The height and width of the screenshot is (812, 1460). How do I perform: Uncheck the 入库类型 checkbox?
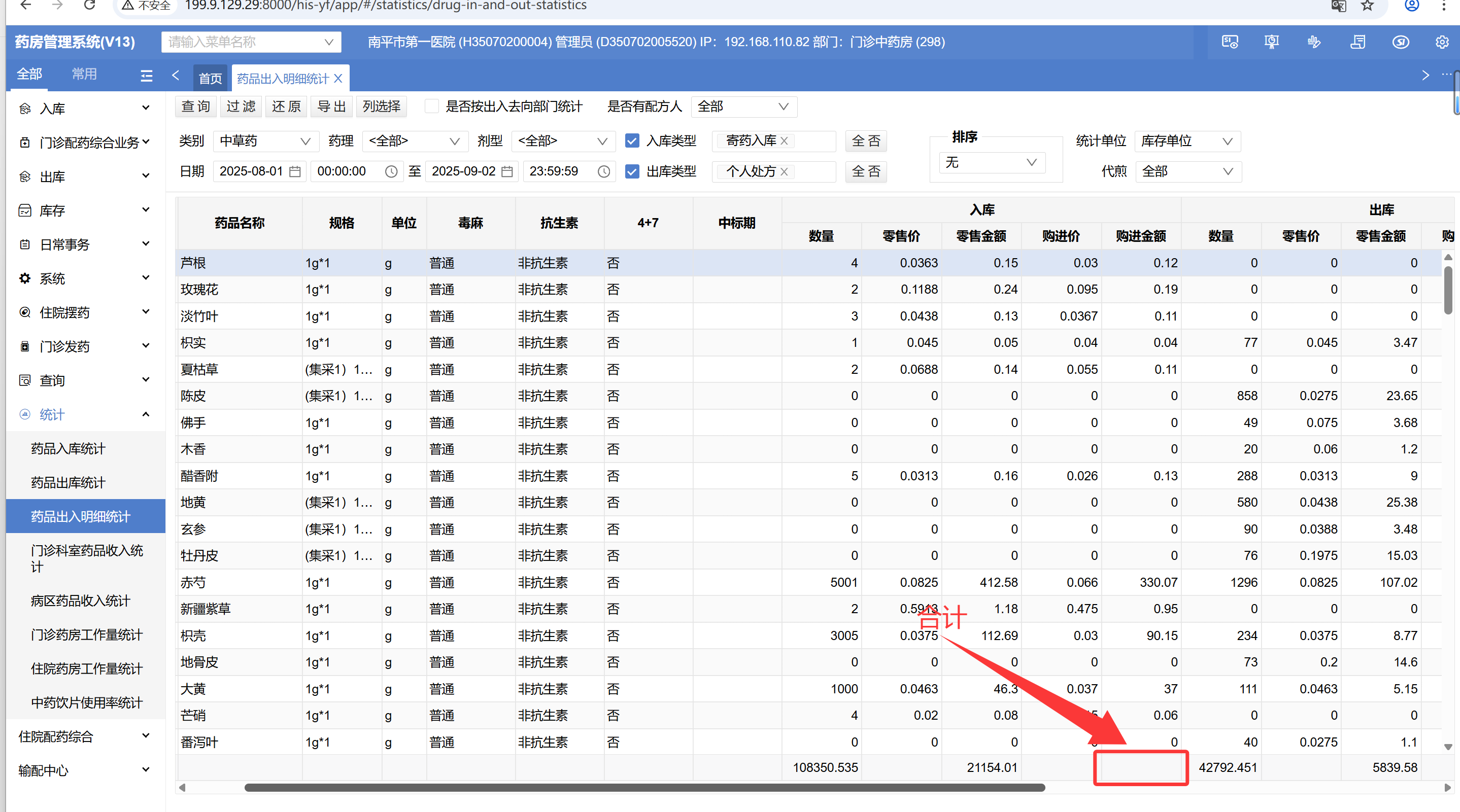(632, 141)
